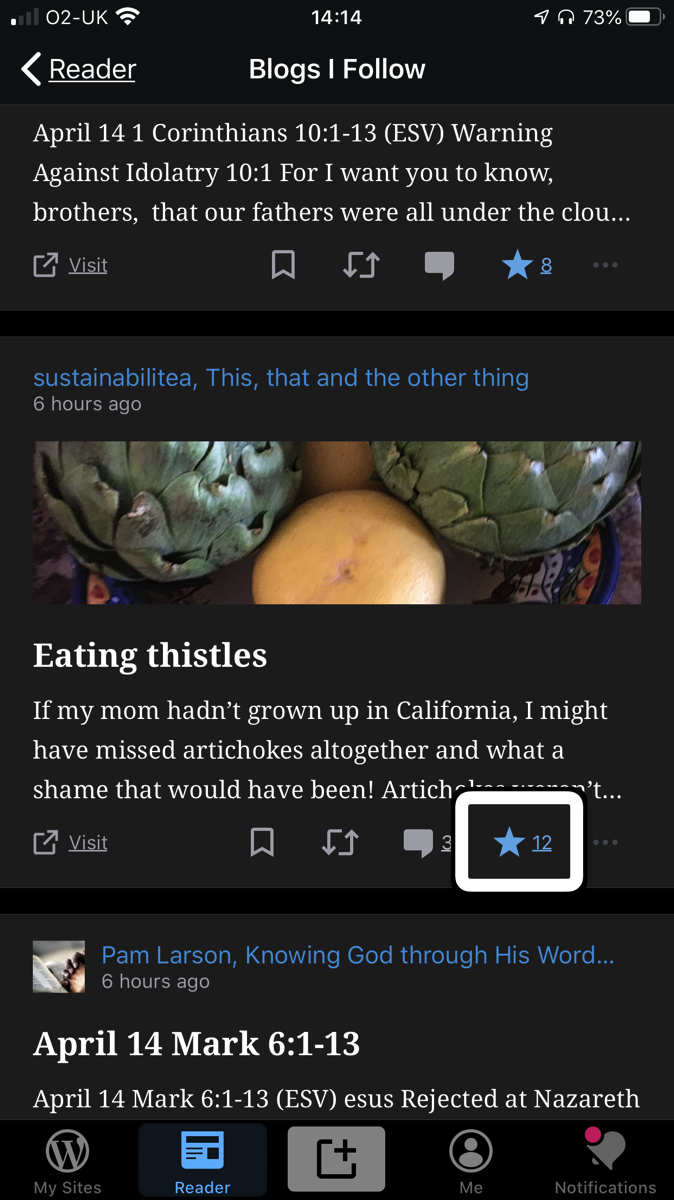Viewport: 674px width, 1200px height.
Task: Open more options for the Corinthians post
Action: tap(605, 265)
